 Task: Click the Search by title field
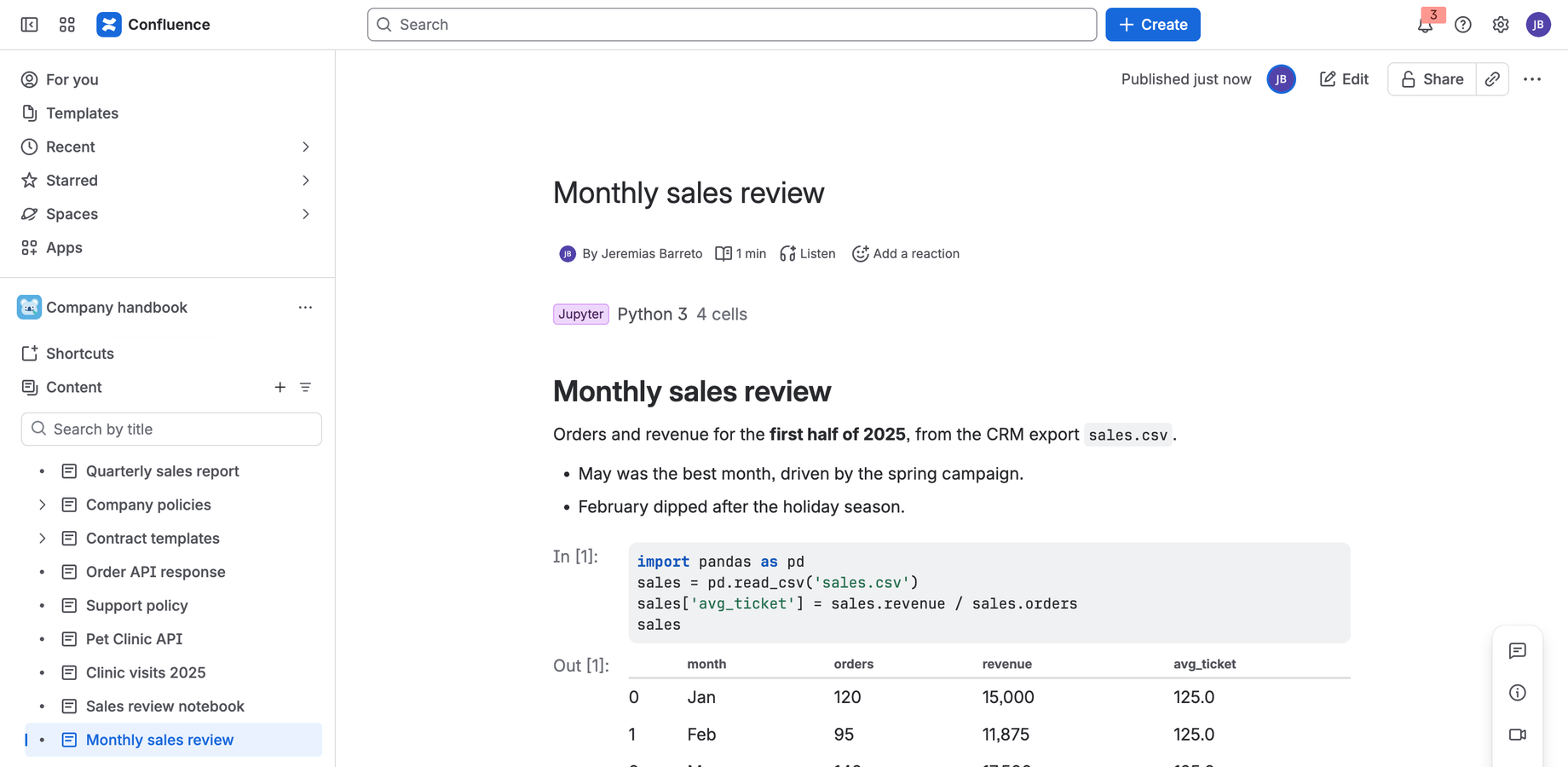tap(171, 430)
